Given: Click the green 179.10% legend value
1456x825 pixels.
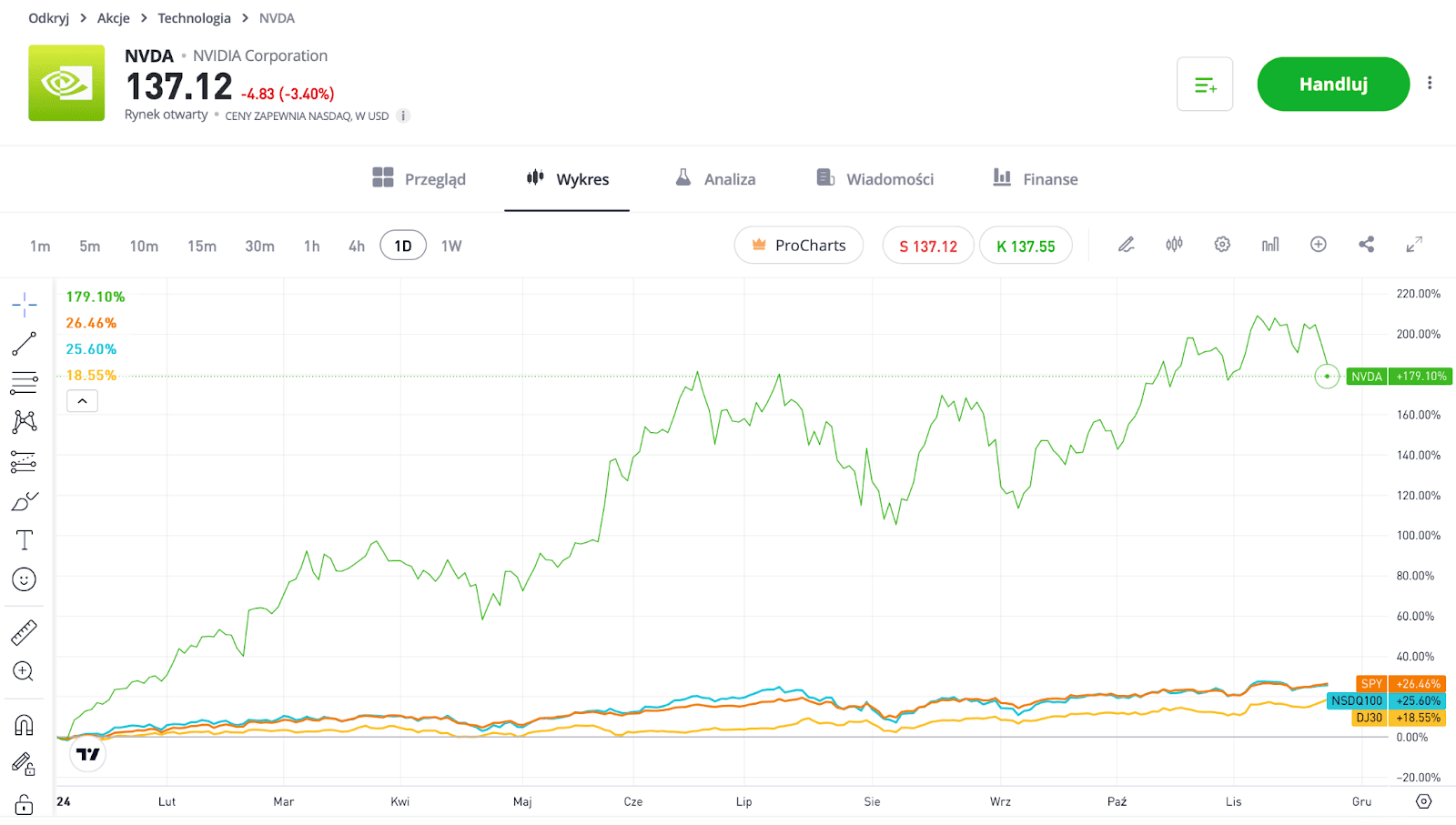Looking at the screenshot, I should pyautogui.click(x=96, y=297).
